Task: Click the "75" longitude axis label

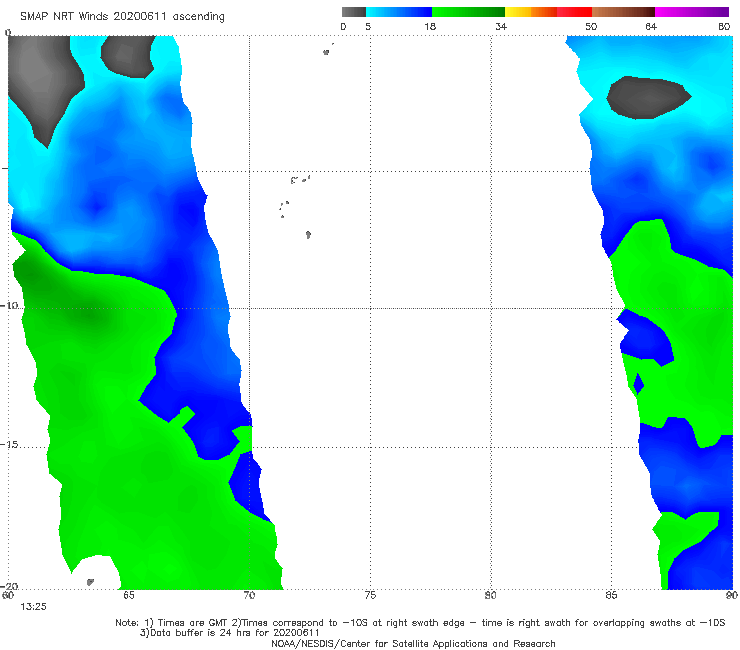Action: pyautogui.click(x=370, y=595)
